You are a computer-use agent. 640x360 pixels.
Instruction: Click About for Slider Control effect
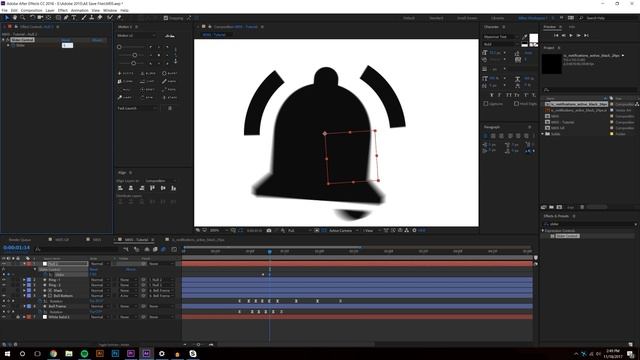(x=97, y=40)
